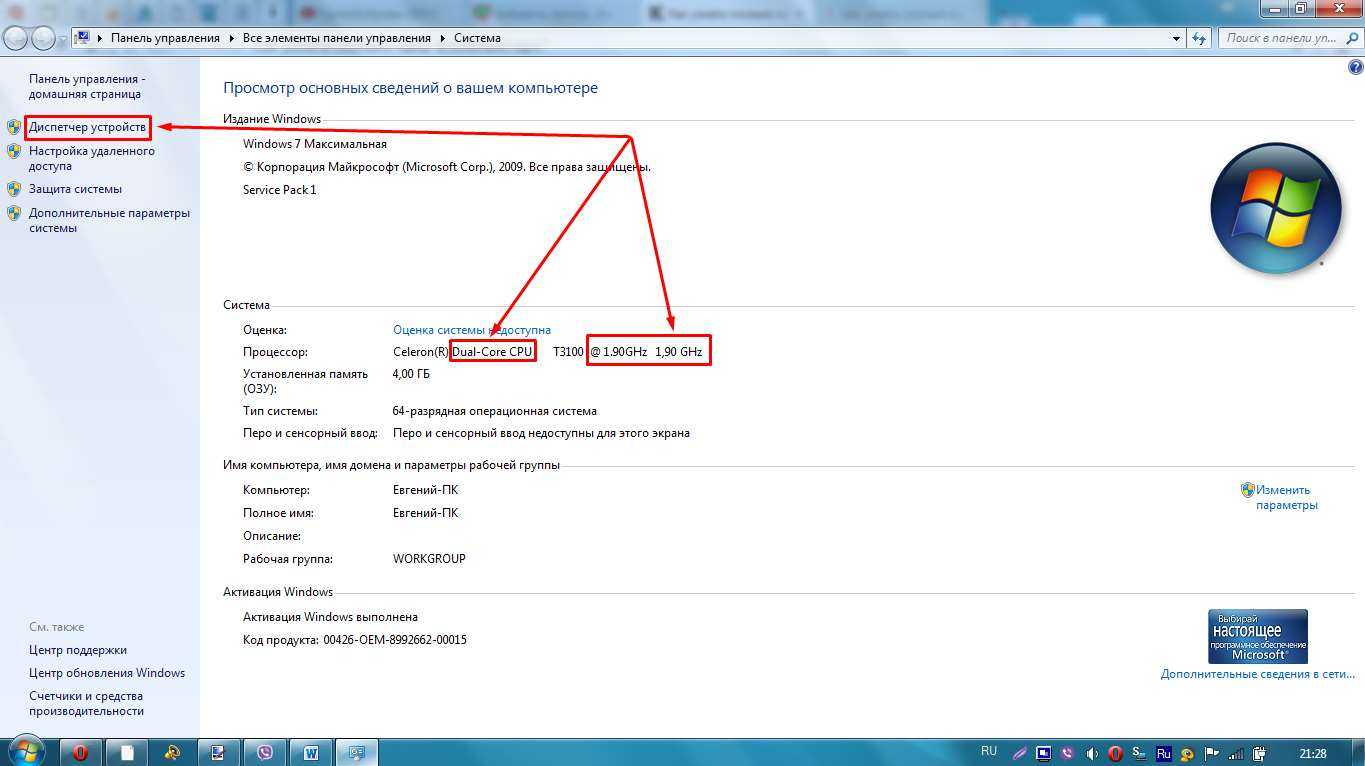Click the Viber icon in system tray
Viewport: 1365px width, 766px height.
pos(1067,753)
